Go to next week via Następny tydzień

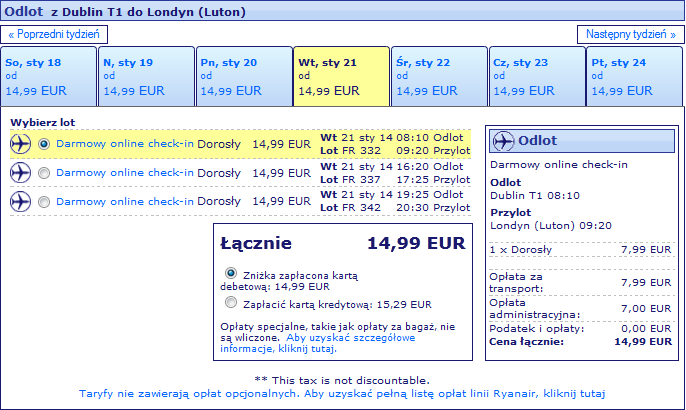pyautogui.click(x=630, y=35)
